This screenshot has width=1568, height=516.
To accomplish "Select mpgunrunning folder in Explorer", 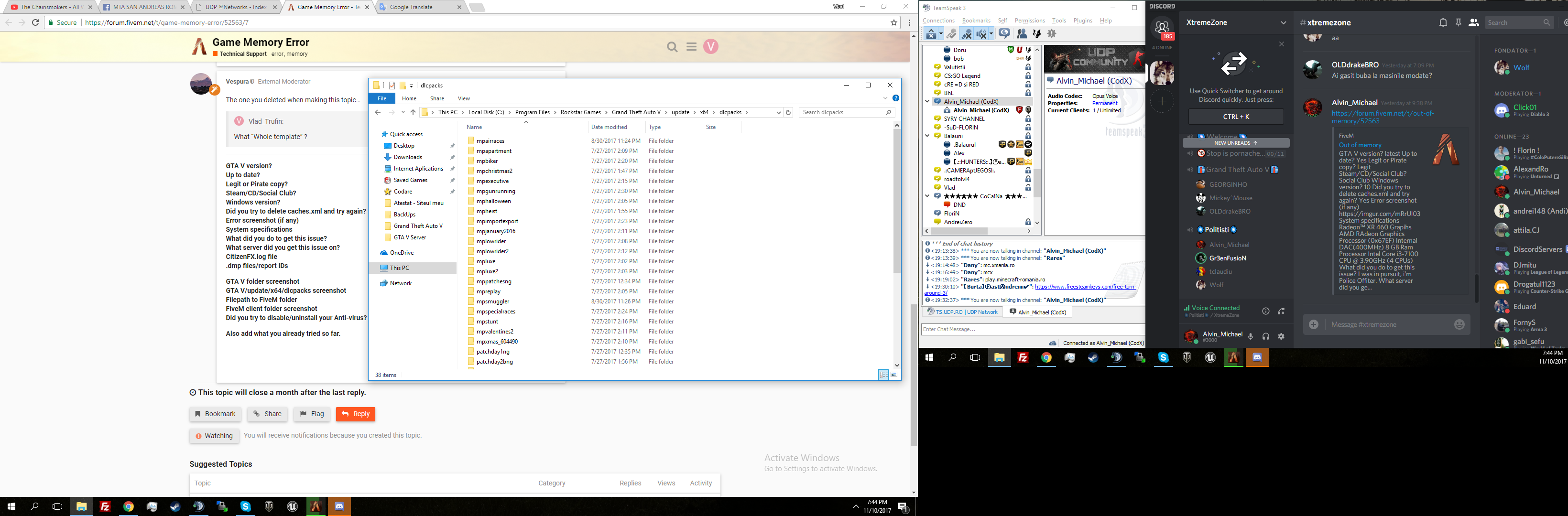I will click(495, 191).
